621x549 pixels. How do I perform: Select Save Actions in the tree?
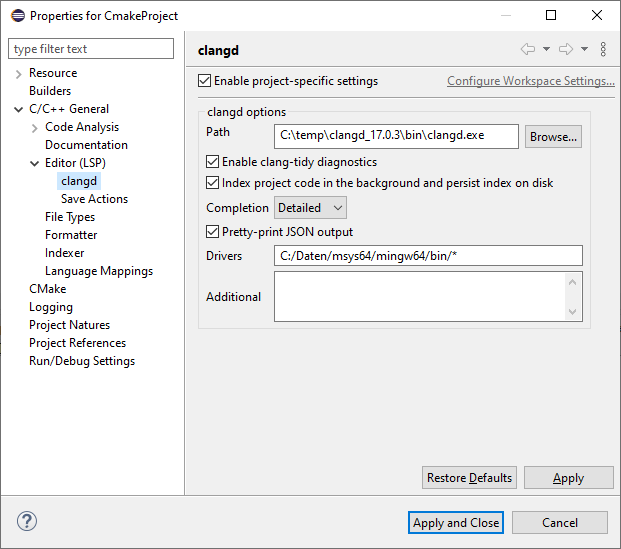pos(94,199)
